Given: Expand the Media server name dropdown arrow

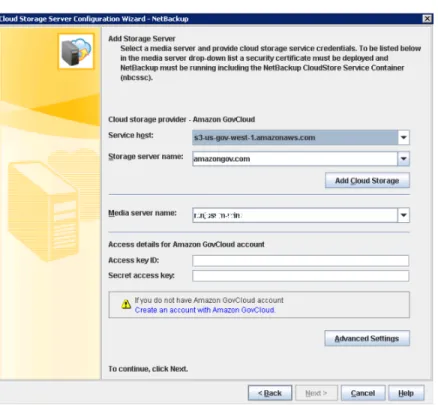Looking at the screenshot, I should click(403, 215).
